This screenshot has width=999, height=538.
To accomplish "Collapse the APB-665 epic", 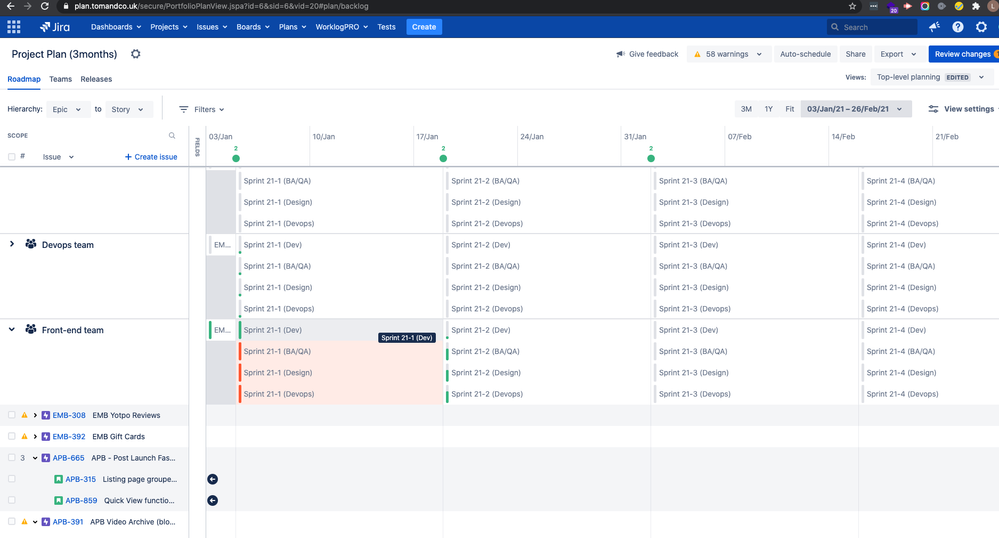I will pyautogui.click(x=35, y=458).
